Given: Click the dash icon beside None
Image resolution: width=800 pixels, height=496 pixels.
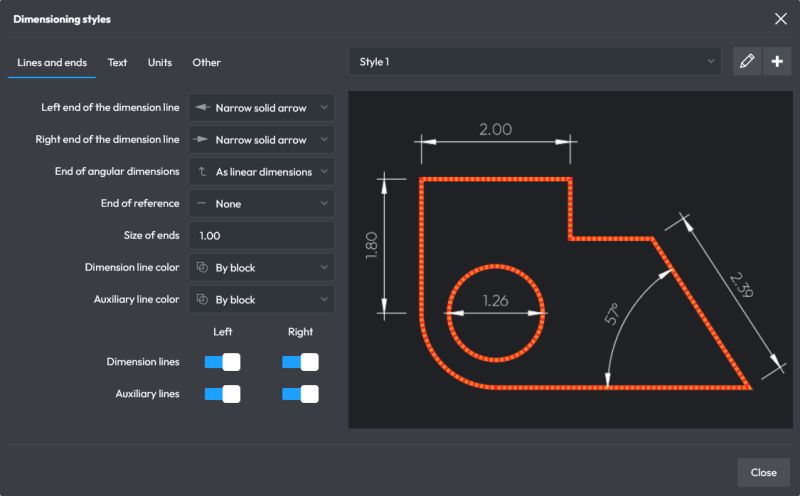Looking at the screenshot, I should click(x=202, y=203).
